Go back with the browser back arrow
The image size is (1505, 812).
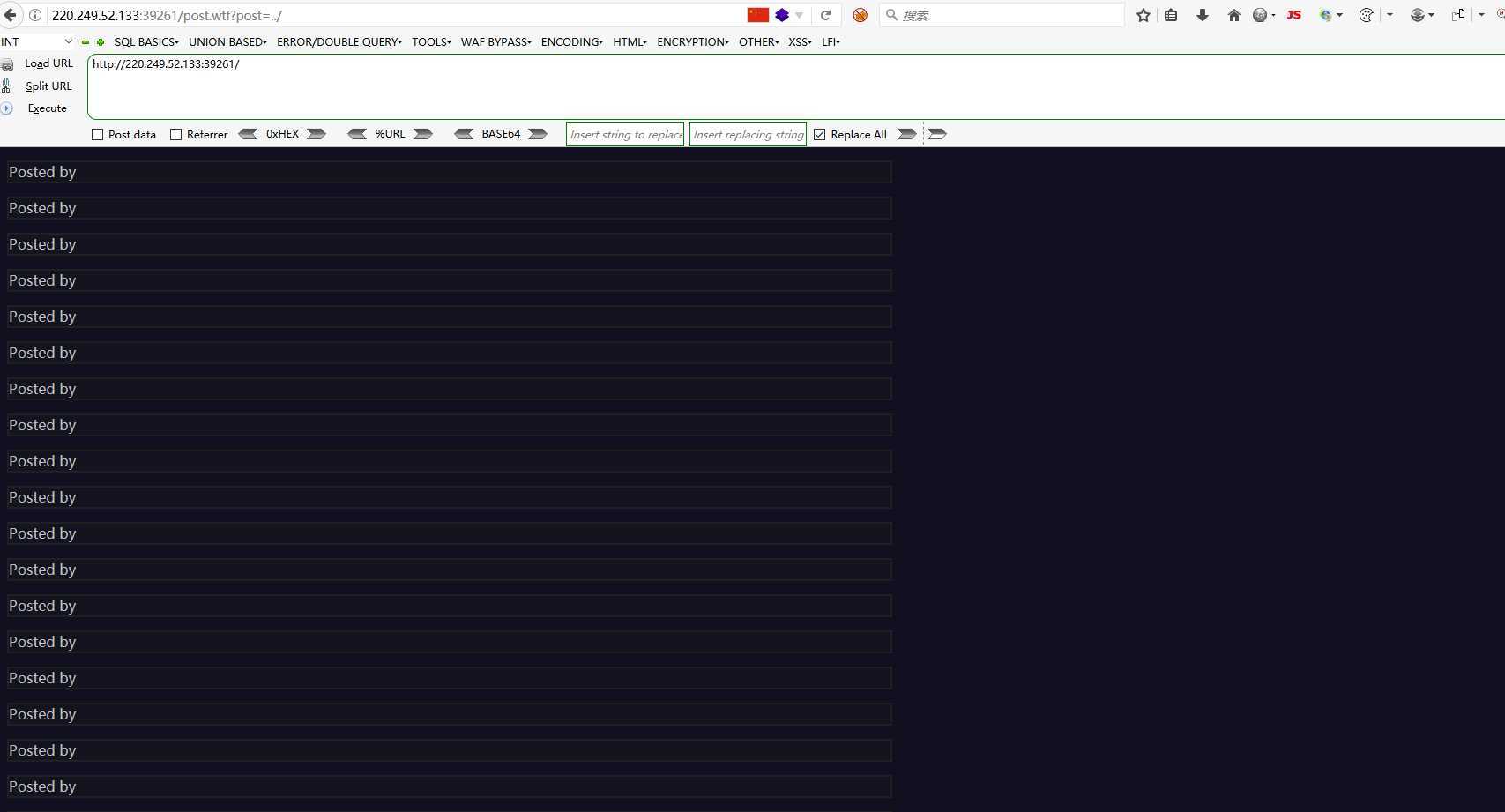point(11,15)
